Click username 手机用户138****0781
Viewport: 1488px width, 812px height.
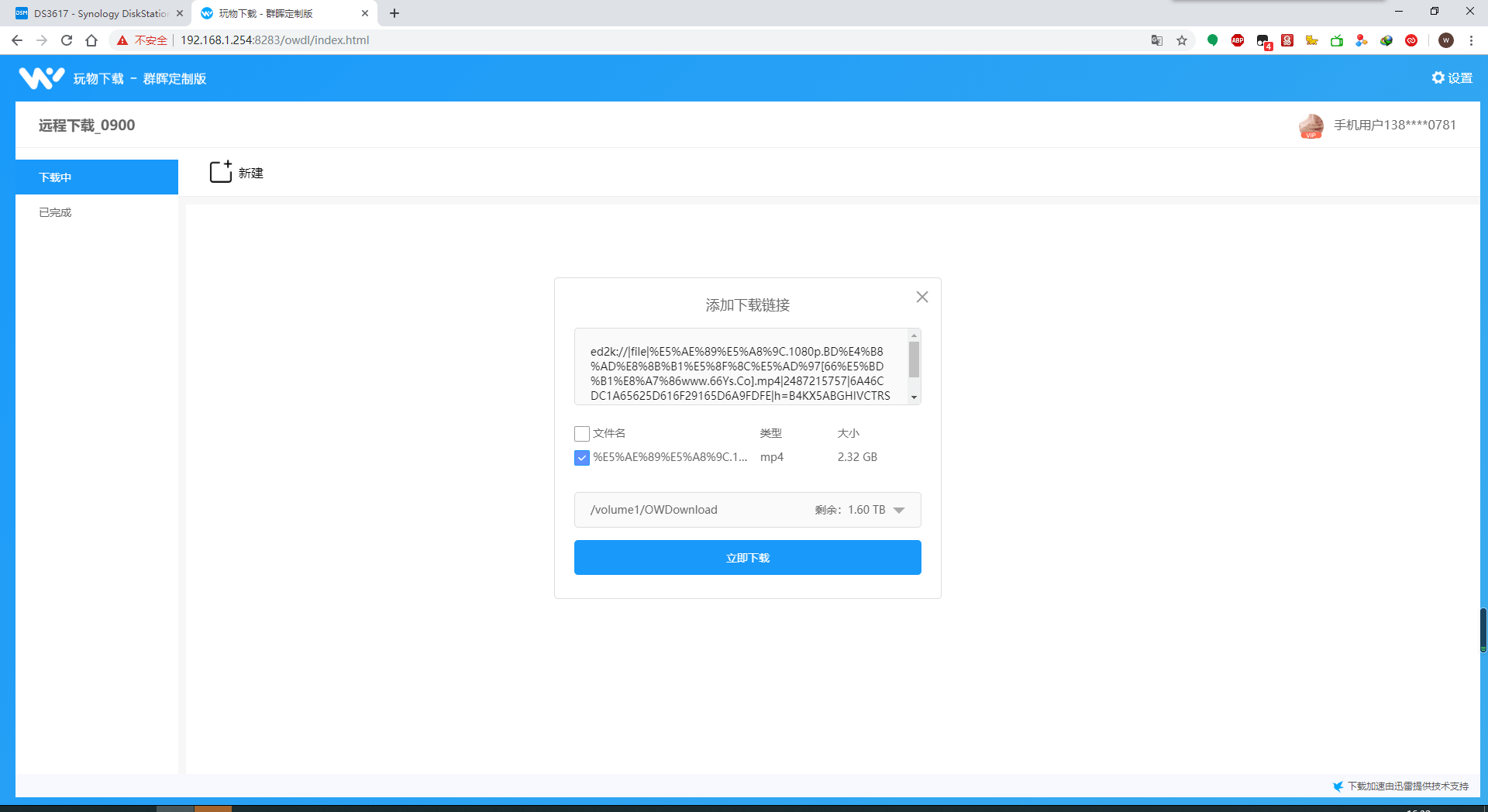coord(1395,125)
